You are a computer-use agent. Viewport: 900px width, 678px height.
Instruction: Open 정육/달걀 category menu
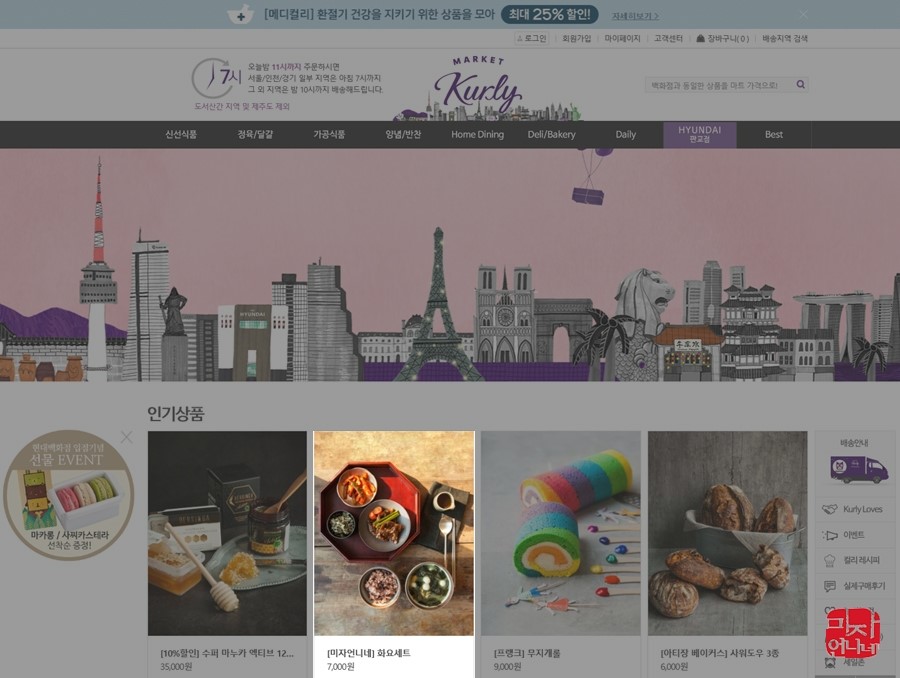click(255, 134)
